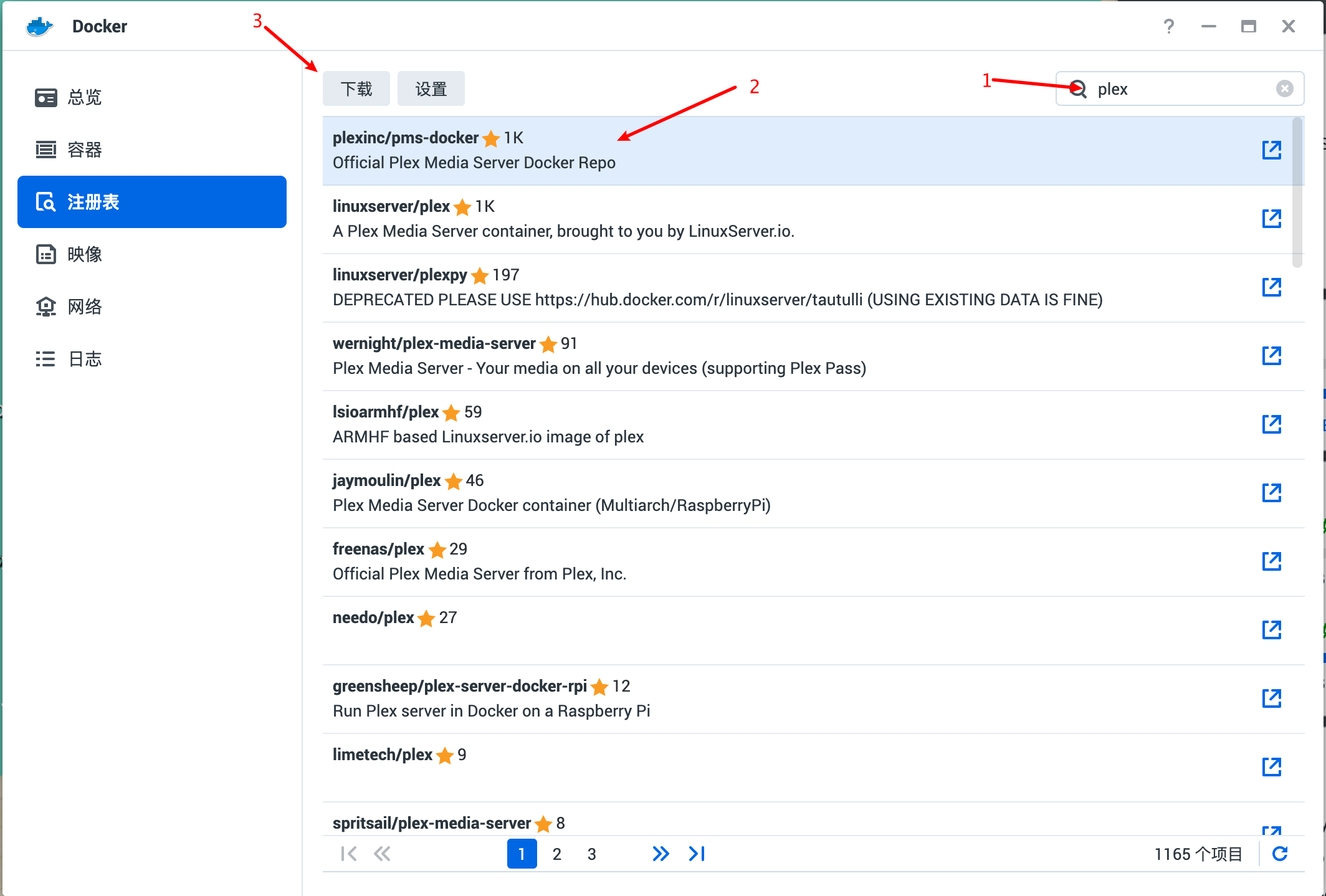This screenshot has height=896, width=1326.
Task: Click the search magnifier icon
Action: [1078, 89]
